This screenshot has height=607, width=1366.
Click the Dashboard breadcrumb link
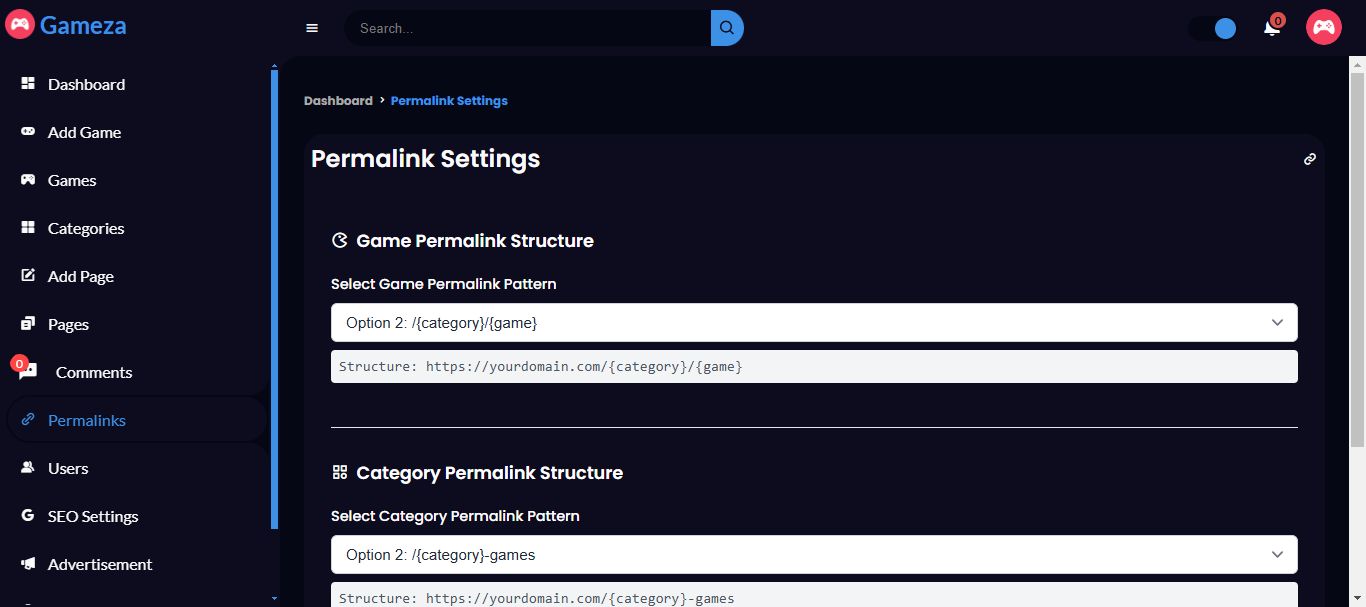(x=338, y=101)
